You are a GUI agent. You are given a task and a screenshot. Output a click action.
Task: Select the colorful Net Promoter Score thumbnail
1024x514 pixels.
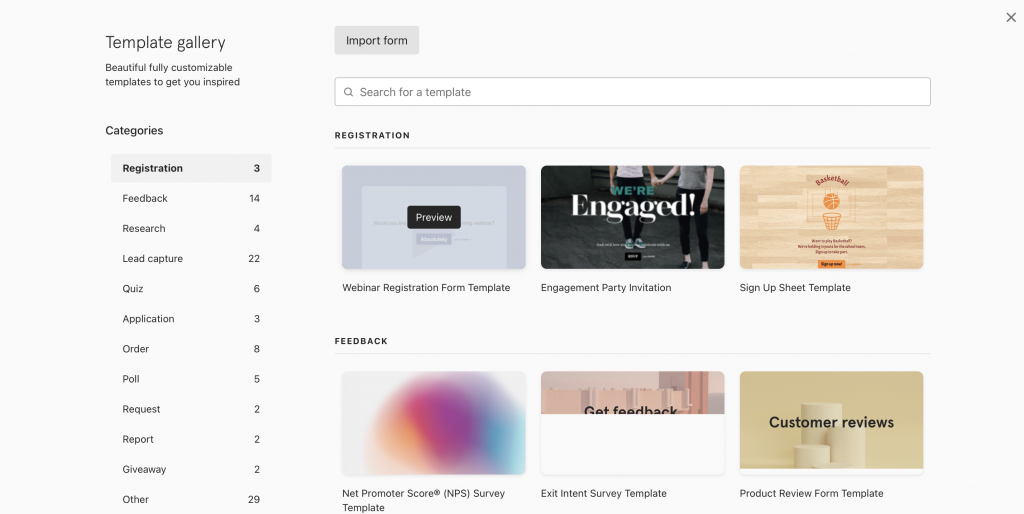click(x=433, y=422)
